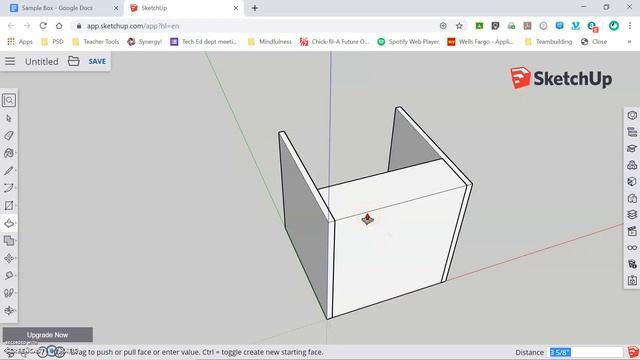Activate the Paint bucket tool
Image resolution: width=640 pixels, height=360 pixels.
9,153
